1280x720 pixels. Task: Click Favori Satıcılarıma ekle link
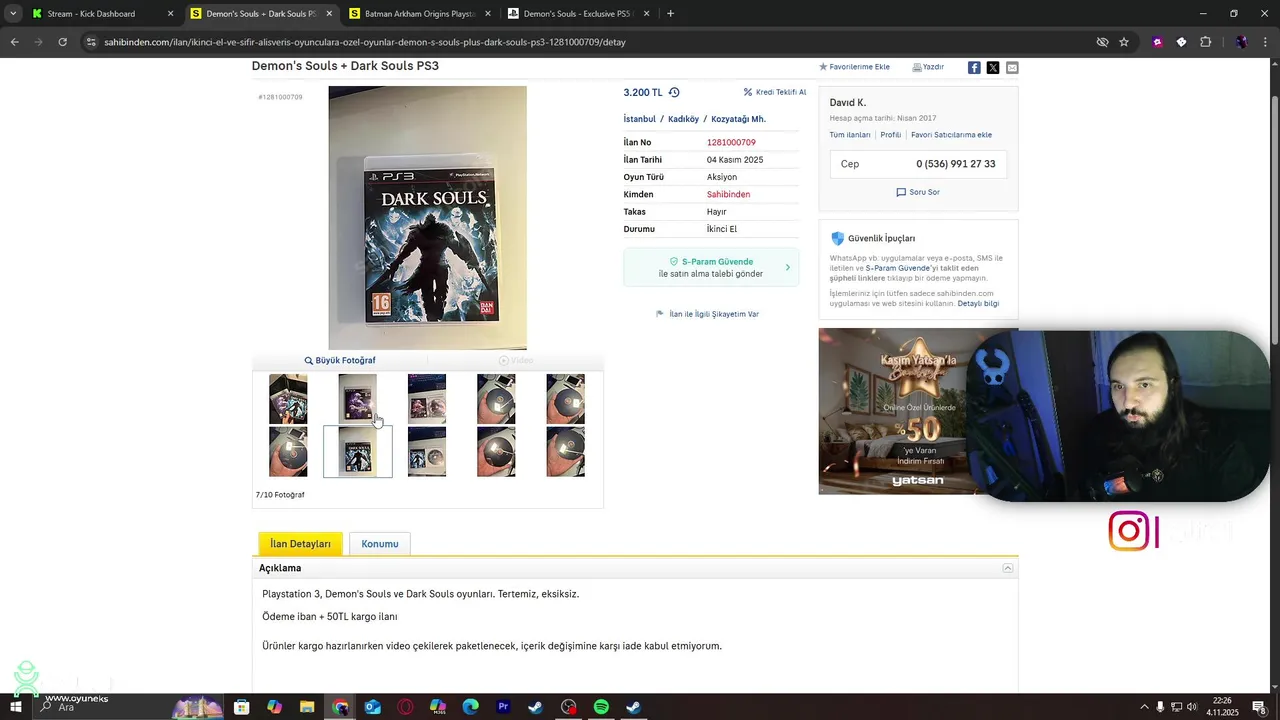[951, 135]
